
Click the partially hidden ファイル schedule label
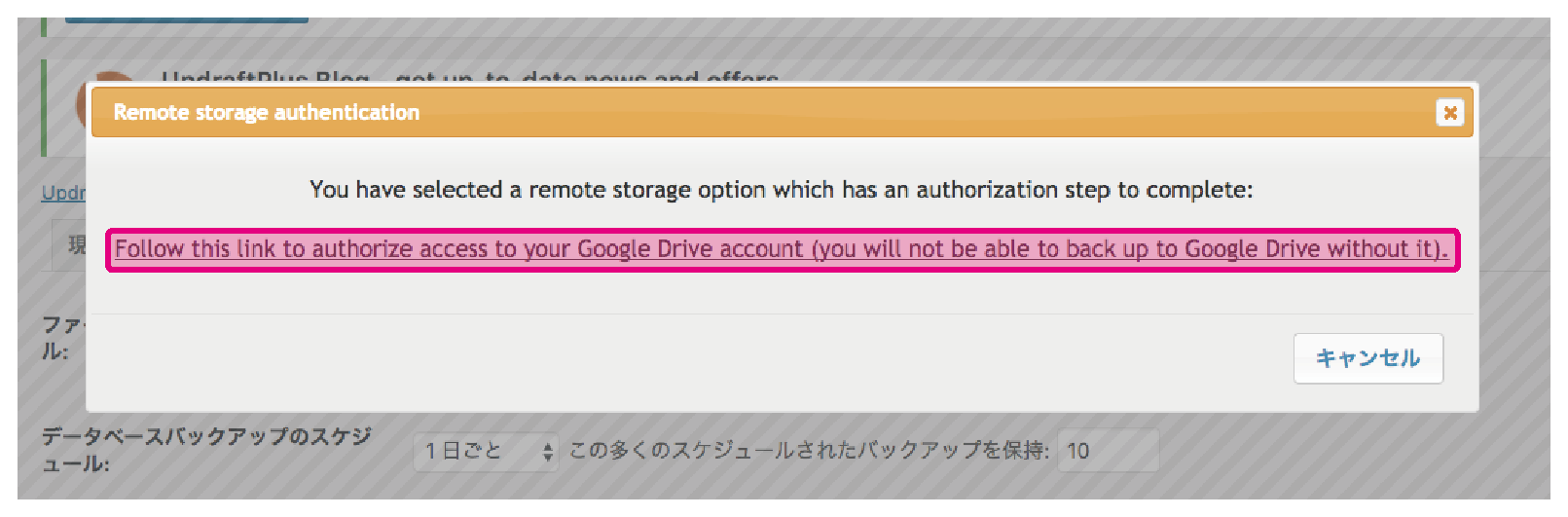[x=63, y=337]
